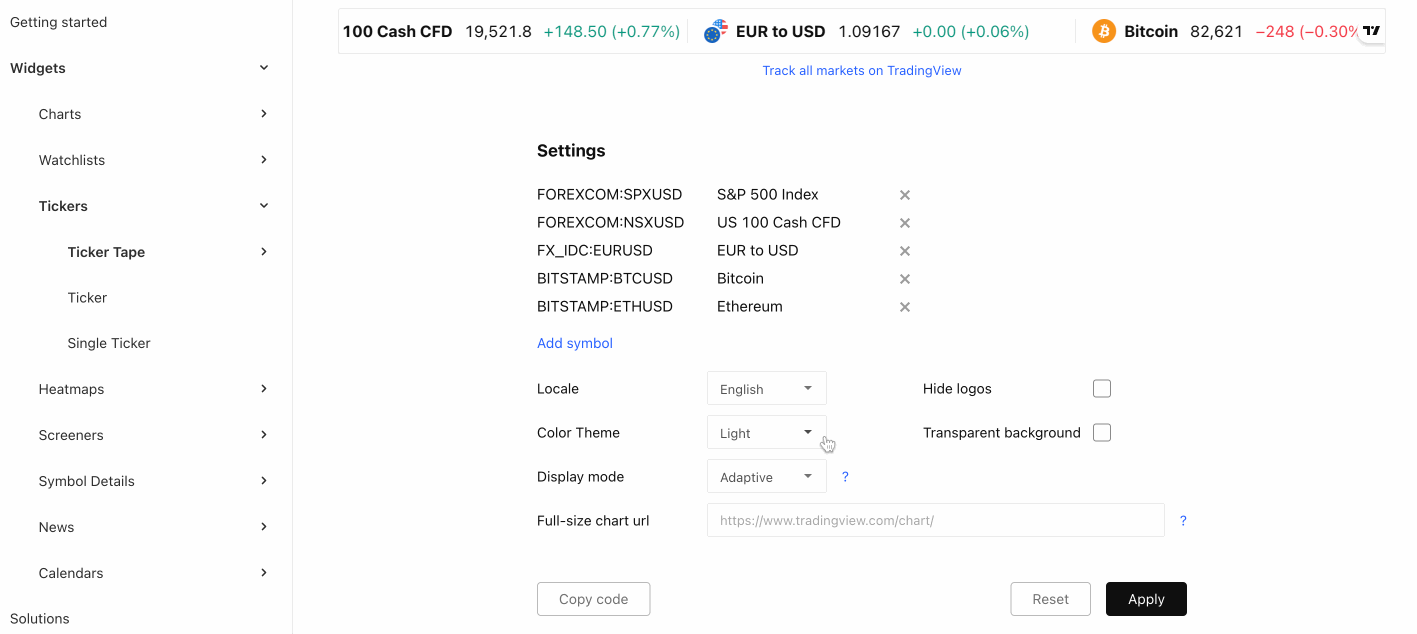Click the Reset button

pyautogui.click(x=1051, y=599)
